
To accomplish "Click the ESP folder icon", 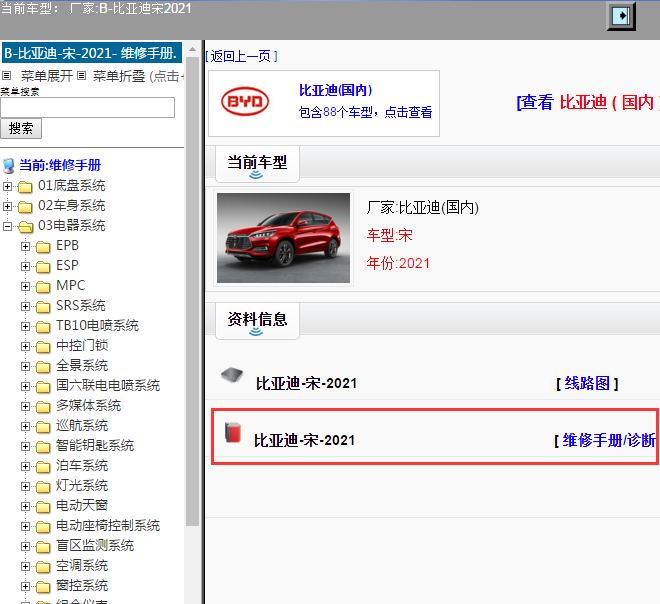I will pos(43,266).
